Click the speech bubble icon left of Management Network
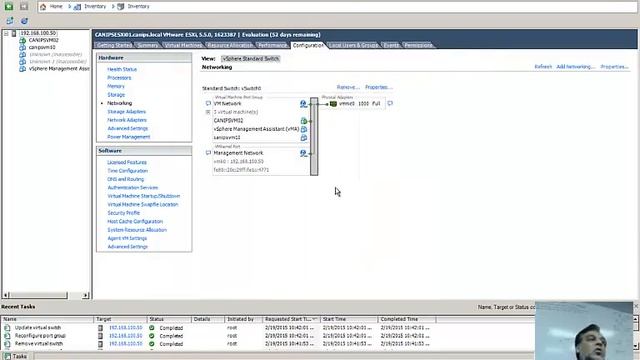Image resolution: width=640 pixels, height=360 pixels. (208, 153)
